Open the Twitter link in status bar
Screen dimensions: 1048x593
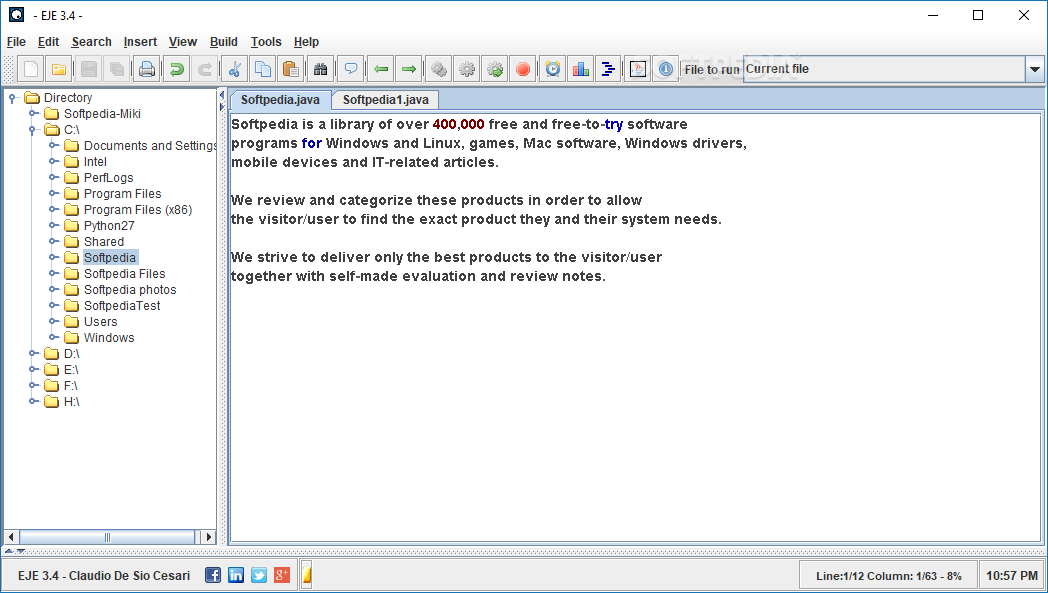(259, 575)
